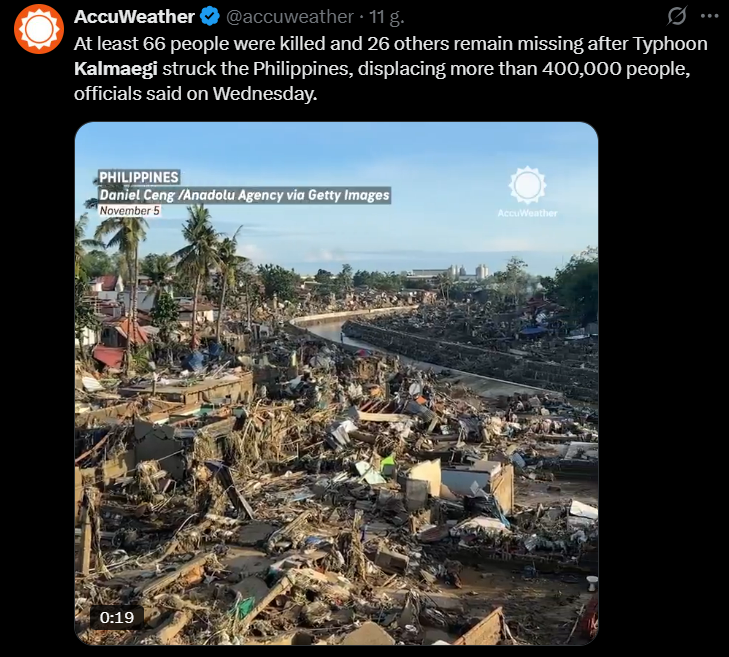Click the Daniel Ceng photo credit caption
Viewport: 729px width, 657px height.
244,195
